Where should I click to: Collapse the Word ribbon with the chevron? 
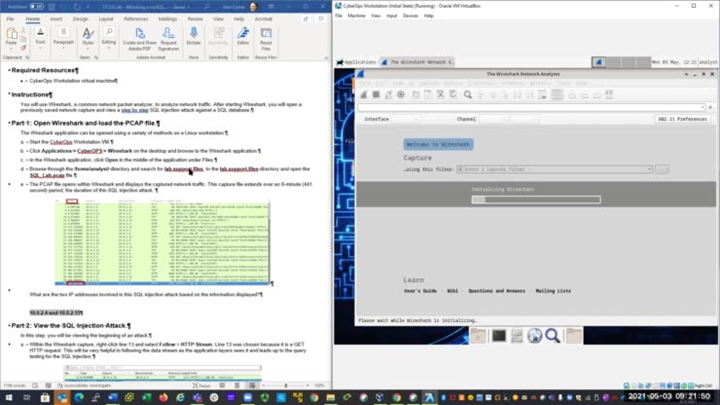(326, 58)
